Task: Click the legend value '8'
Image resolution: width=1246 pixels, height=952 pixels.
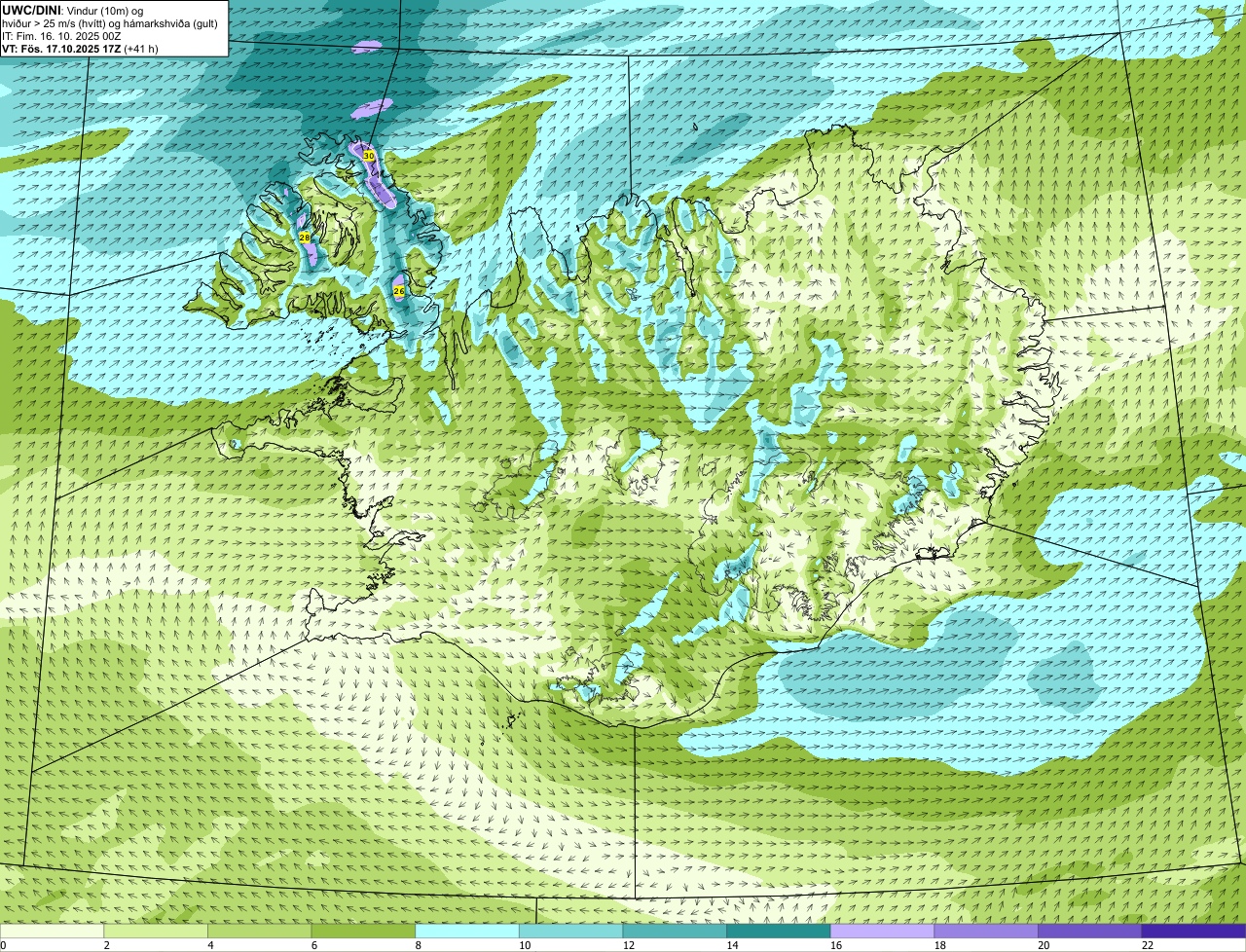Action: (418, 945)
